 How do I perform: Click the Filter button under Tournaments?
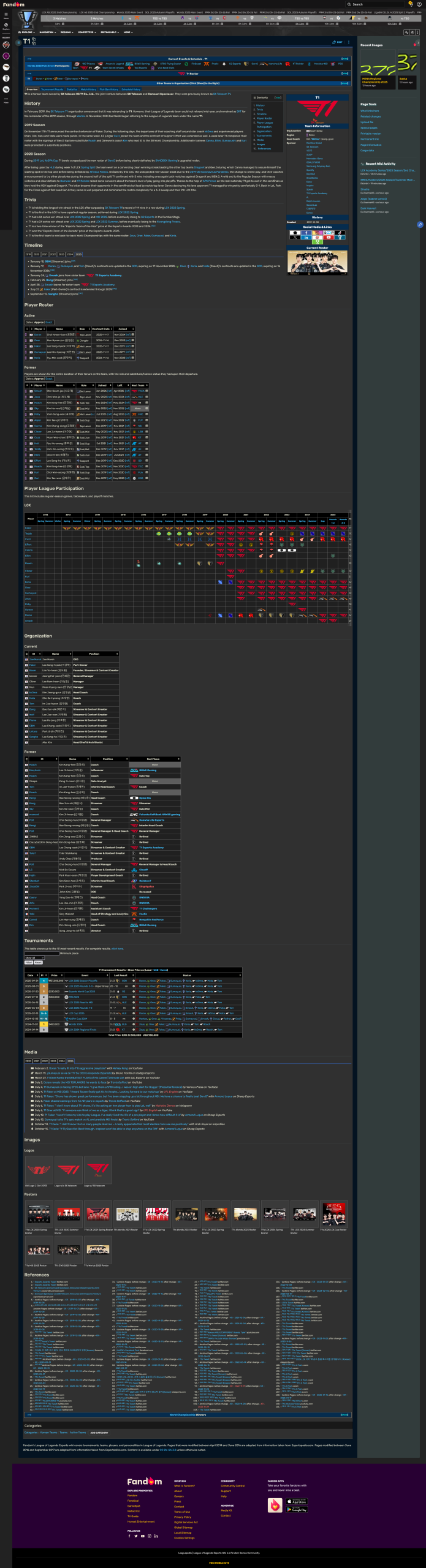28,962
